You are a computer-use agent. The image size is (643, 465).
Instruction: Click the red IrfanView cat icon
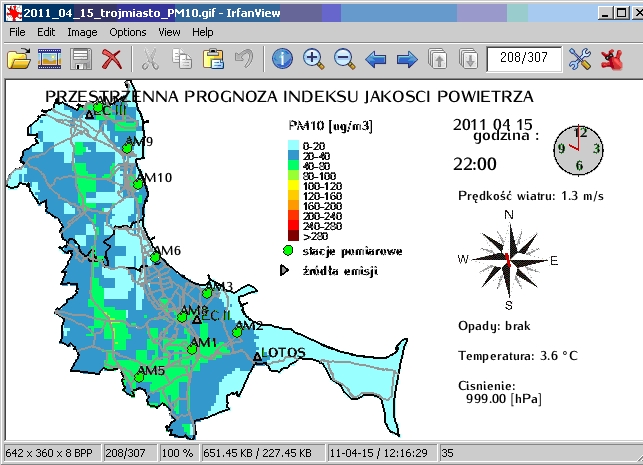click(x=612, y=59)
